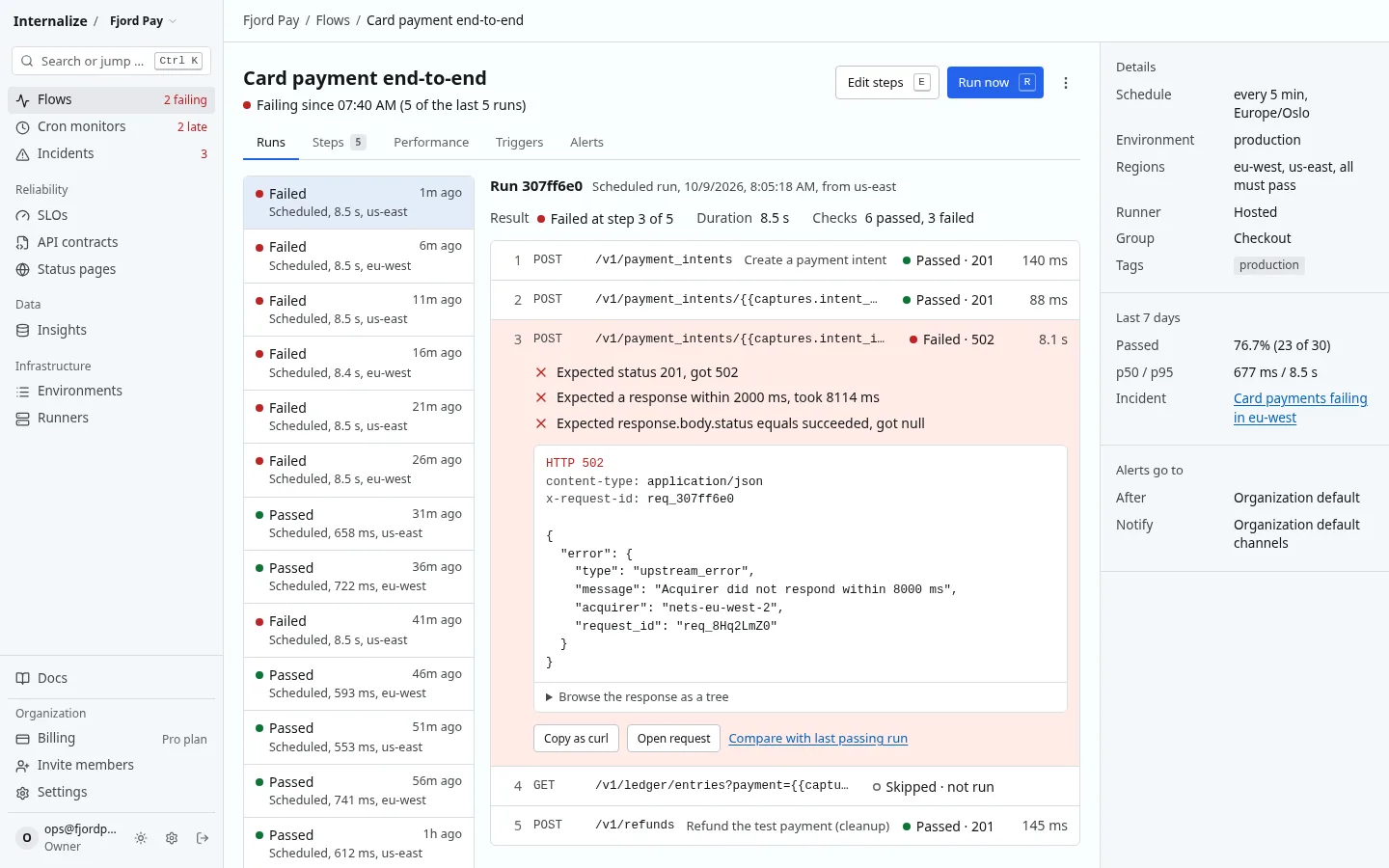1389x868 pixels.
Task: Open Status pages in sidebar
Action: click(111, 269)
